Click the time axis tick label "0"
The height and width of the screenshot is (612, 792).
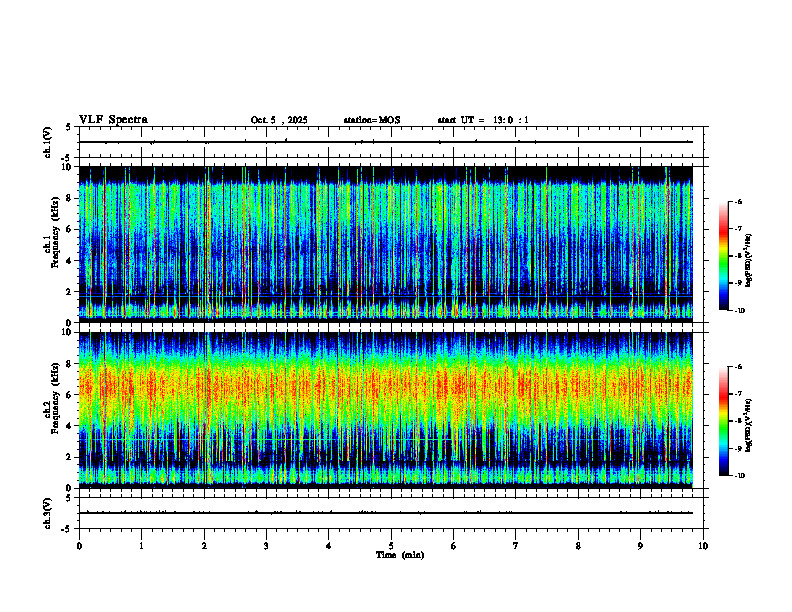(x=79, y=546)
